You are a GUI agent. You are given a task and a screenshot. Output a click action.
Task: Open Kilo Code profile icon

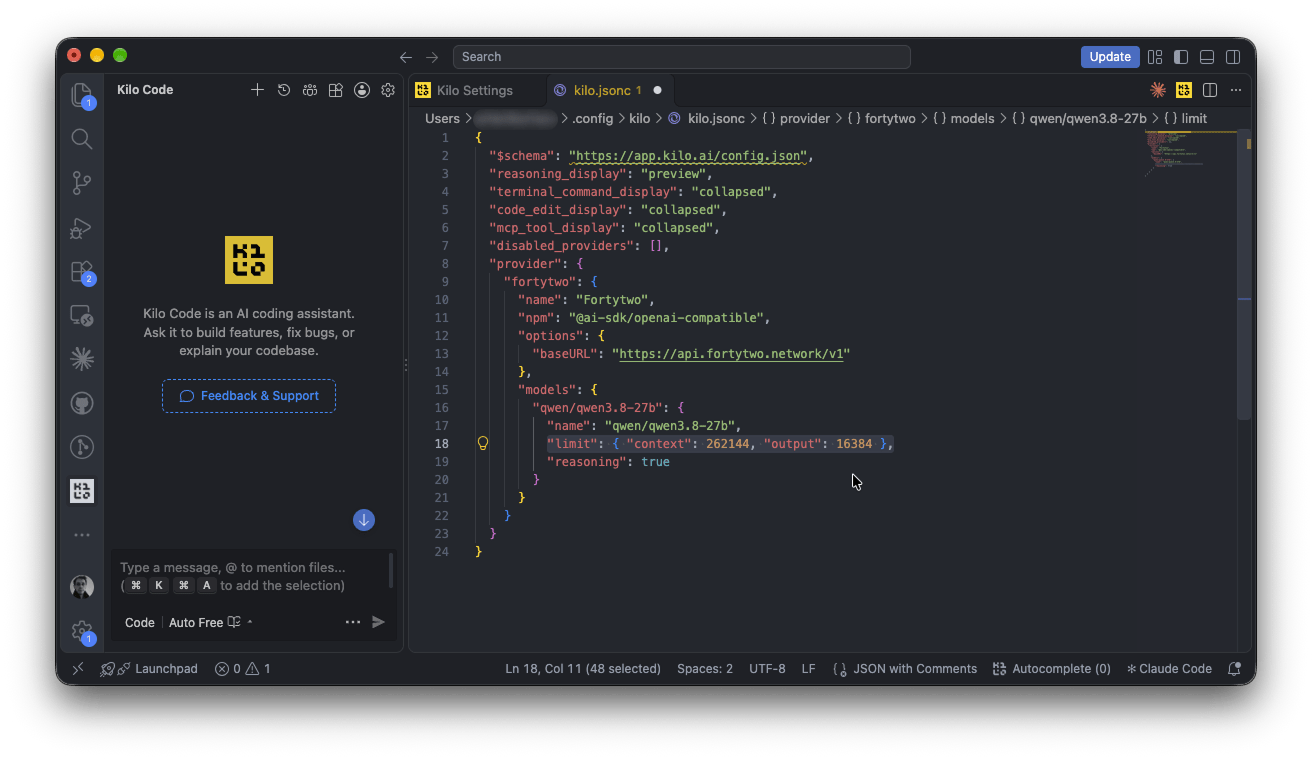pyautogui.click(x=362, y=90)
